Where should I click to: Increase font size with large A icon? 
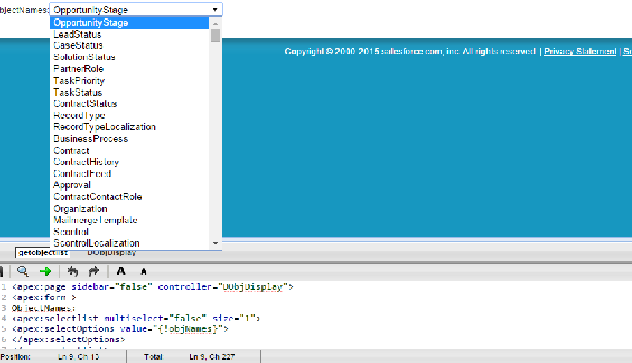pos(121,272)
